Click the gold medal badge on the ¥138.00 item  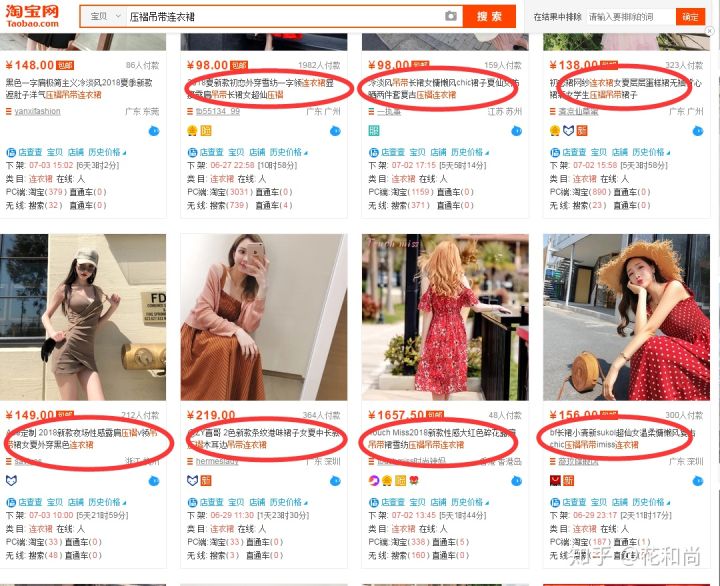tap(555, 131)
